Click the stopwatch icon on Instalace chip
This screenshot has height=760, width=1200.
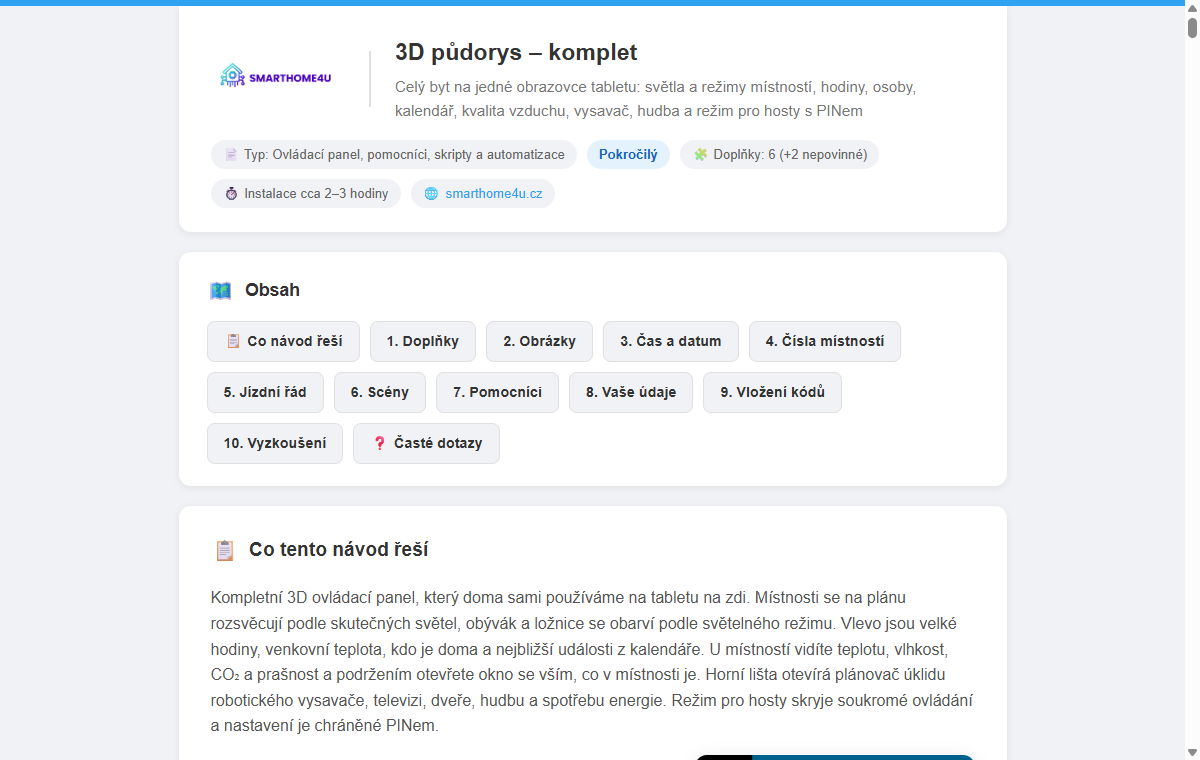click(231, 194)
